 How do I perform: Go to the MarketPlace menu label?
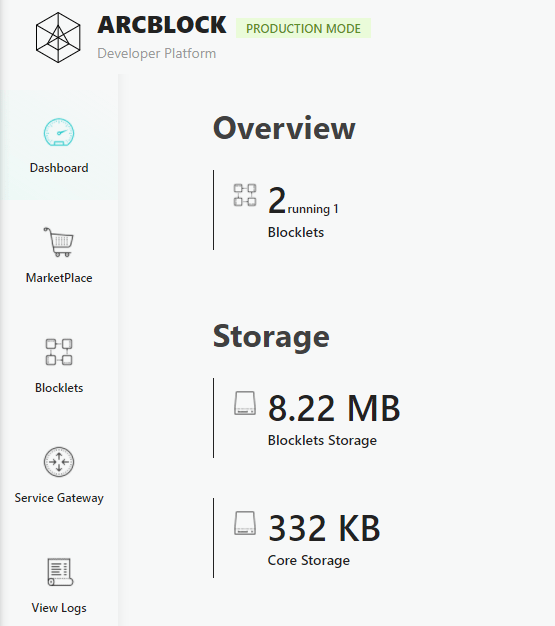(x=59, y=278)
